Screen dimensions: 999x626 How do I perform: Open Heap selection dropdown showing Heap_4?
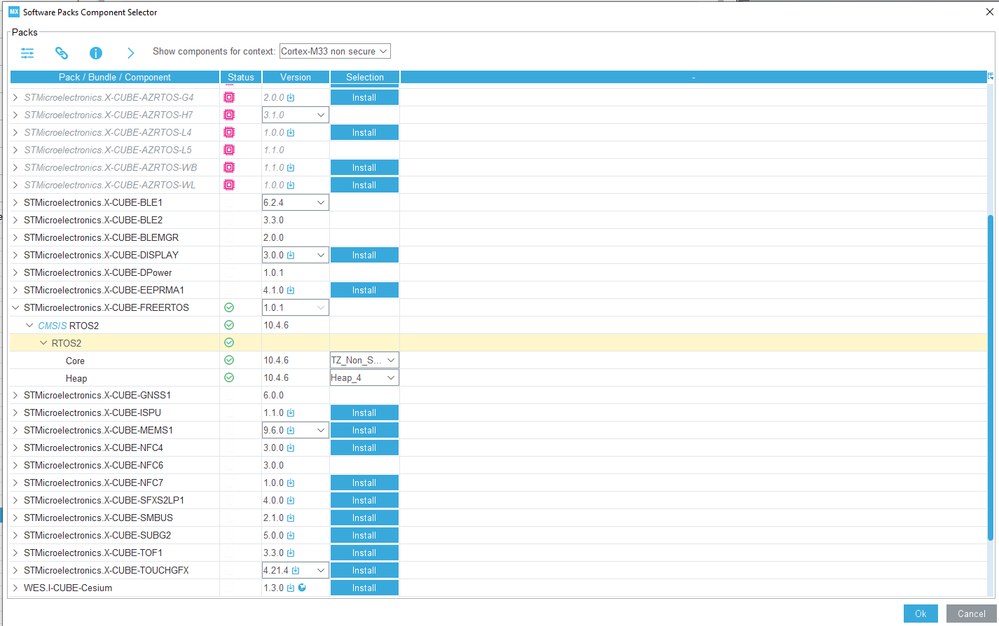point(364,378)
